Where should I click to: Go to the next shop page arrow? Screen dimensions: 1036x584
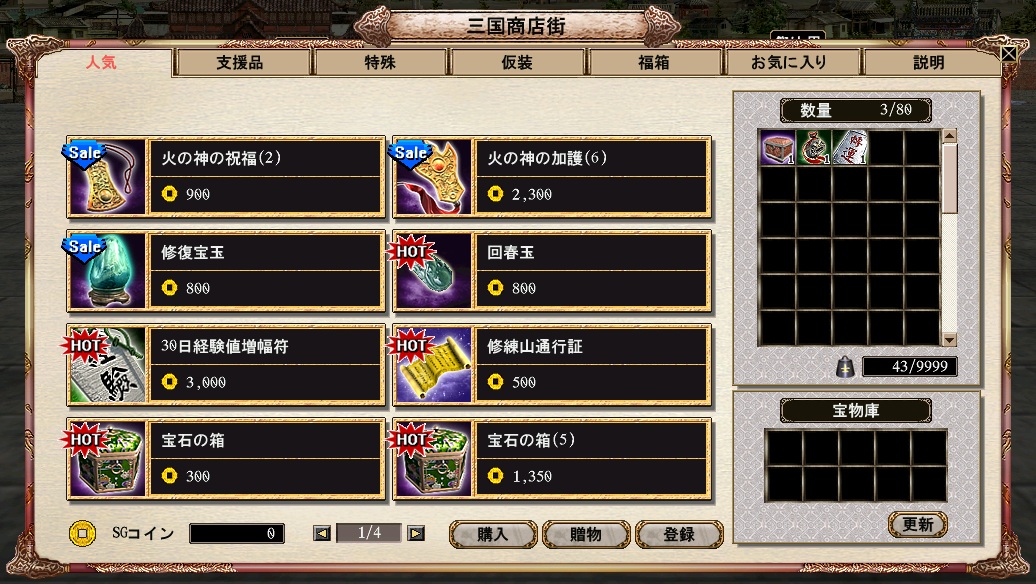[x=416, y=533]
